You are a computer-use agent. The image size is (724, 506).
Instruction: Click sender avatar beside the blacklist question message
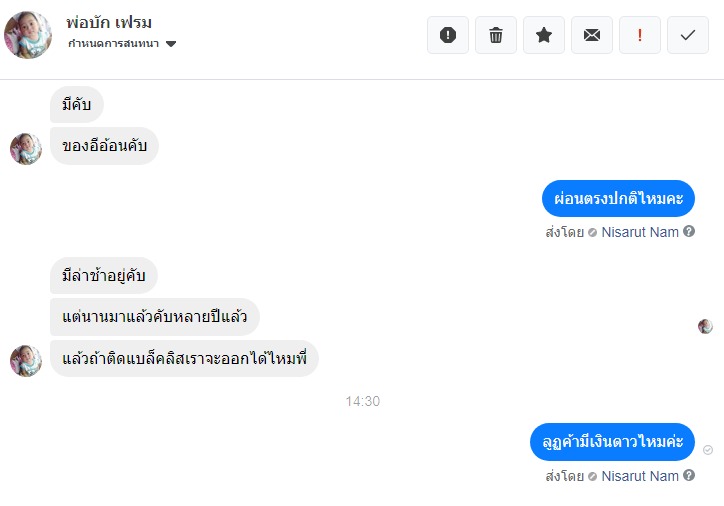click(x=26, y=360)
